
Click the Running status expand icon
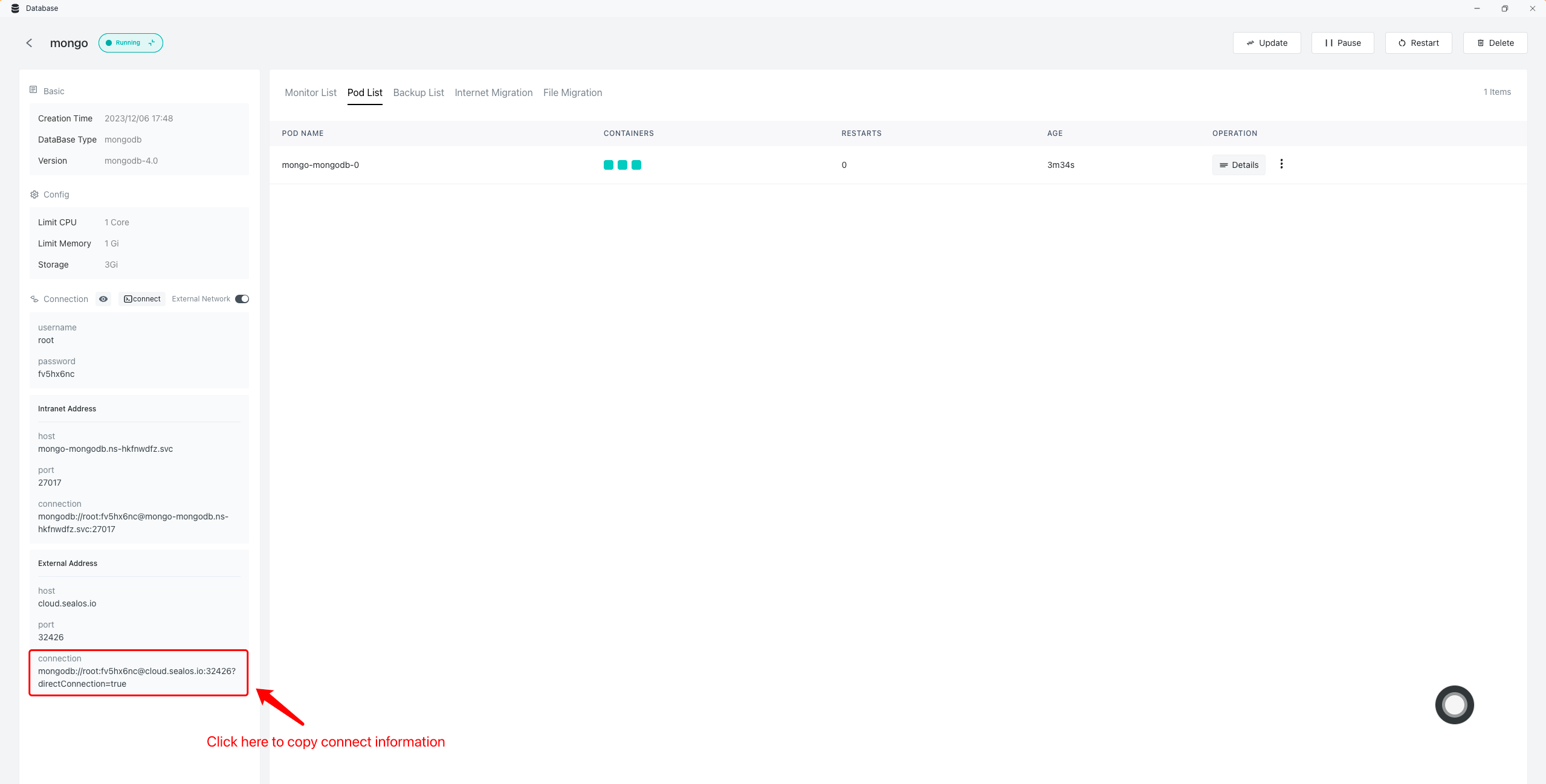(152, 43)
